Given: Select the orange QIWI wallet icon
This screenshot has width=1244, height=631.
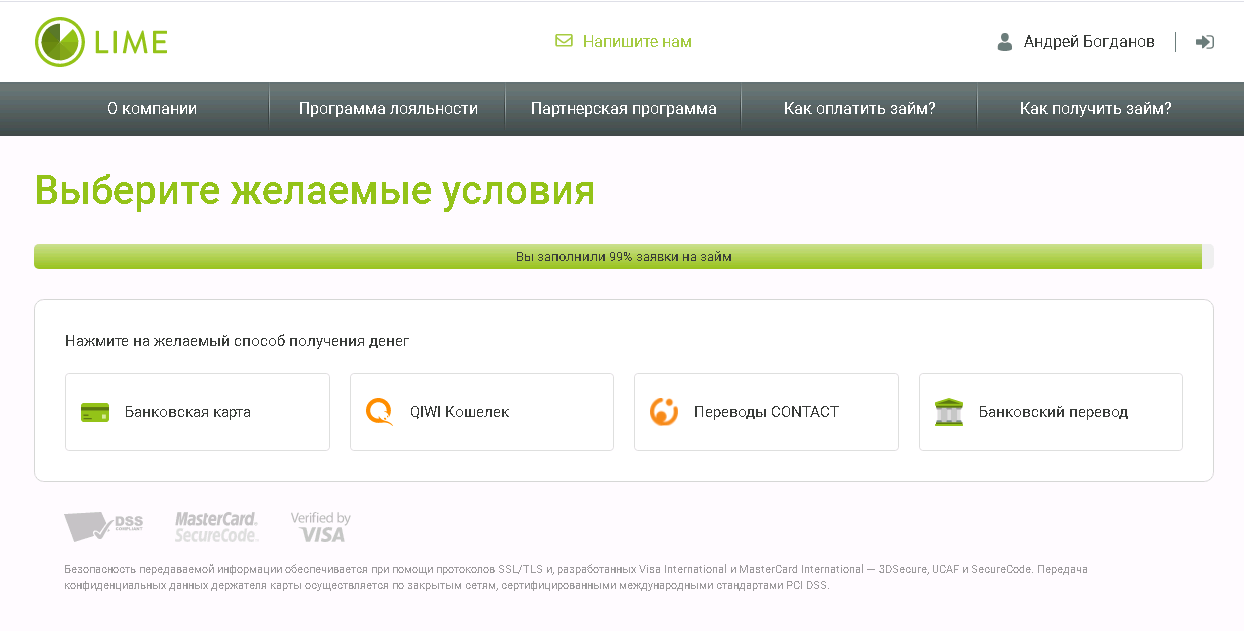Looking at the screenshot, I should coord(379,412).
